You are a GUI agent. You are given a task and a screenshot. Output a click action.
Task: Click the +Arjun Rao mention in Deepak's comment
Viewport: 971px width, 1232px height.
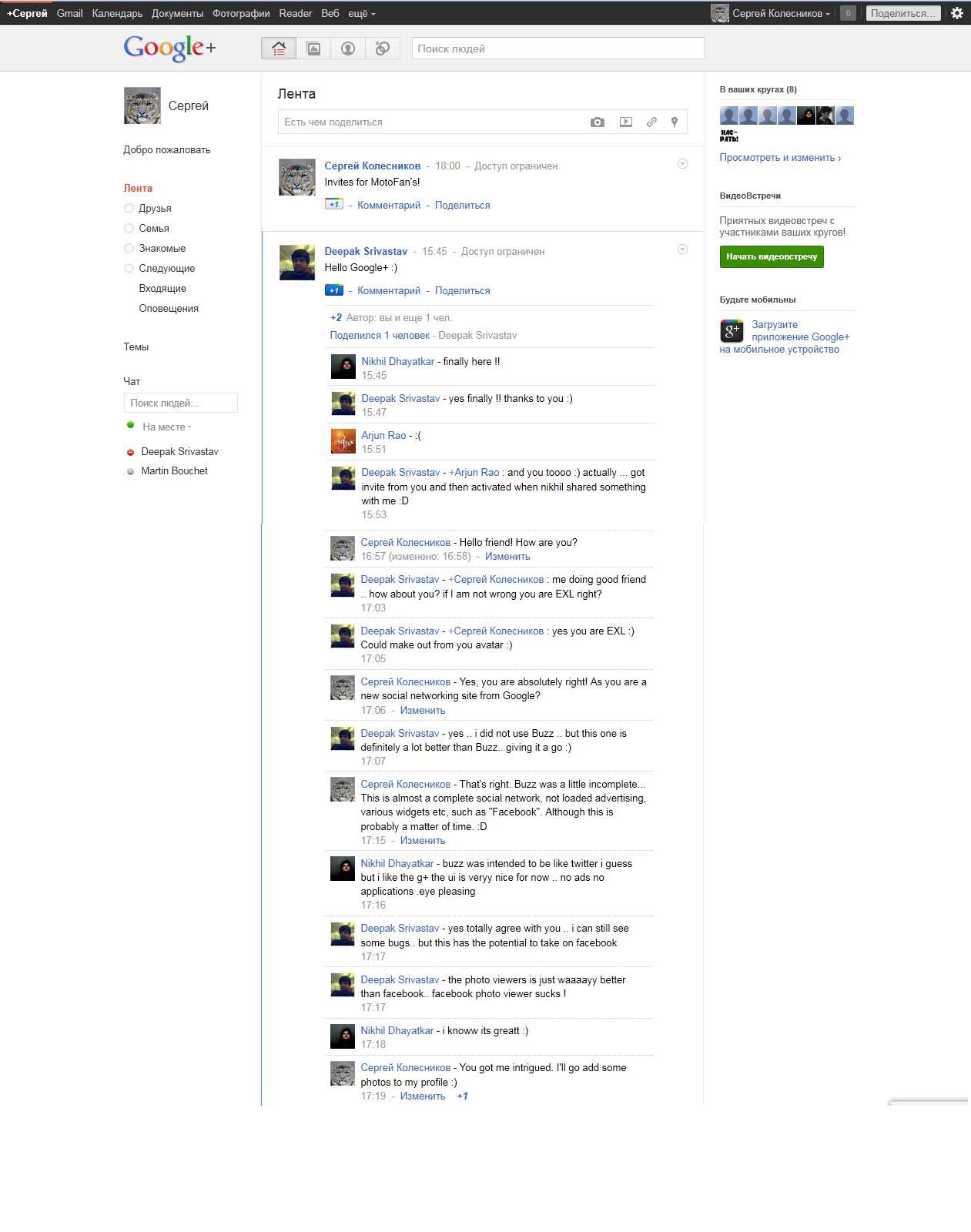[474, 473]
